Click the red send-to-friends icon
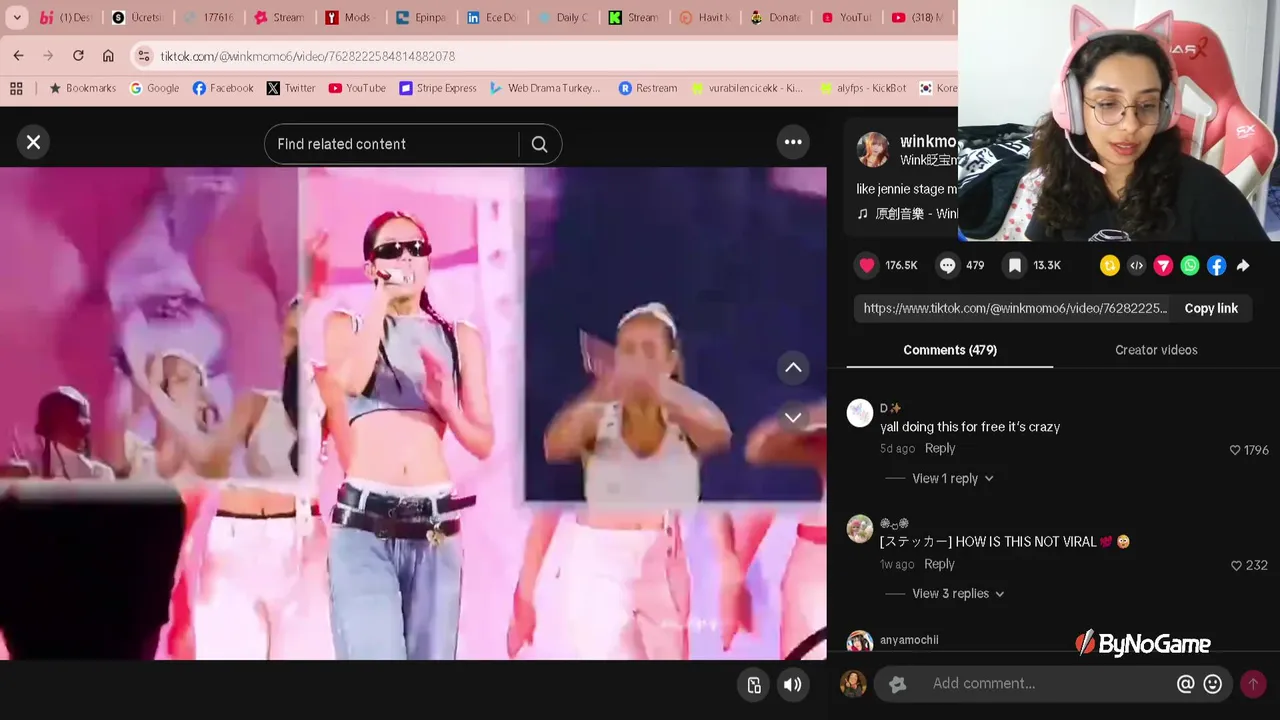 1163,265
